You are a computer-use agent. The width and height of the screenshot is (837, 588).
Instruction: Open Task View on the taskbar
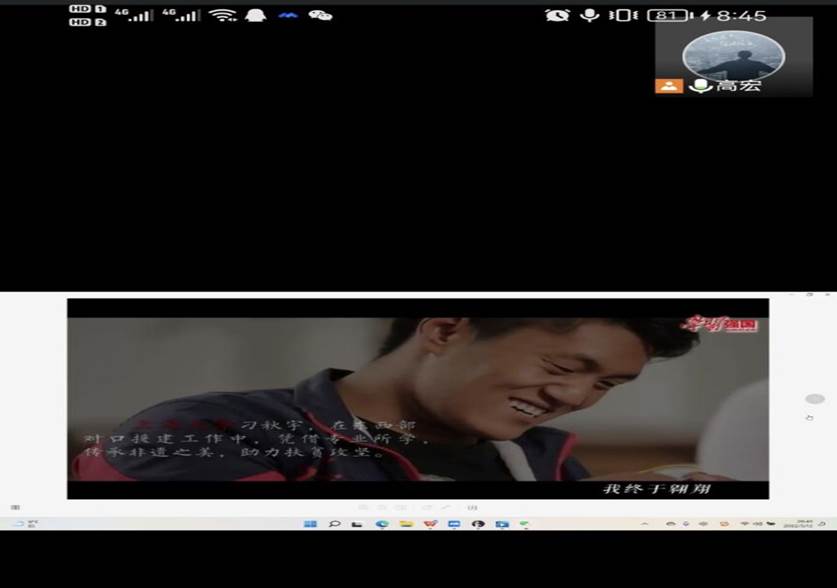(x=357, y=524)
